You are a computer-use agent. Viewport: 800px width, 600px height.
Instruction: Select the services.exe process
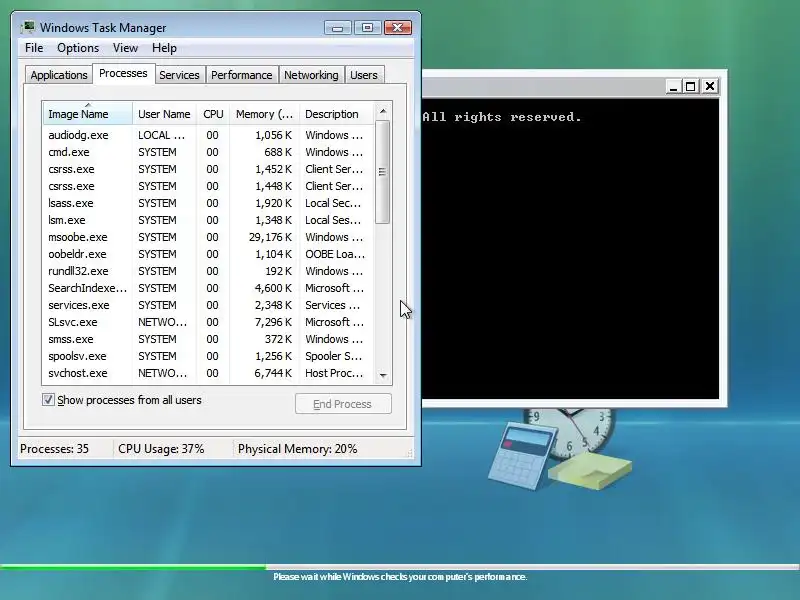[x=209, y=305]
